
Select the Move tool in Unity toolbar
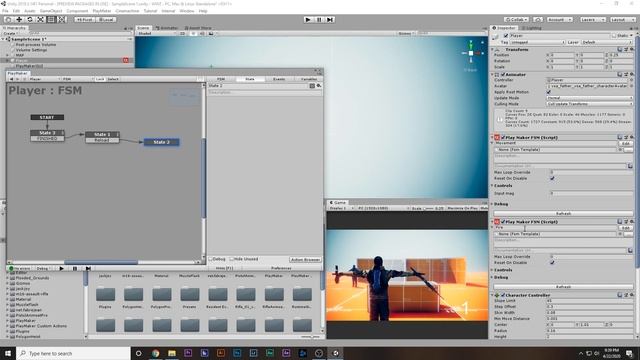(19, 20)
